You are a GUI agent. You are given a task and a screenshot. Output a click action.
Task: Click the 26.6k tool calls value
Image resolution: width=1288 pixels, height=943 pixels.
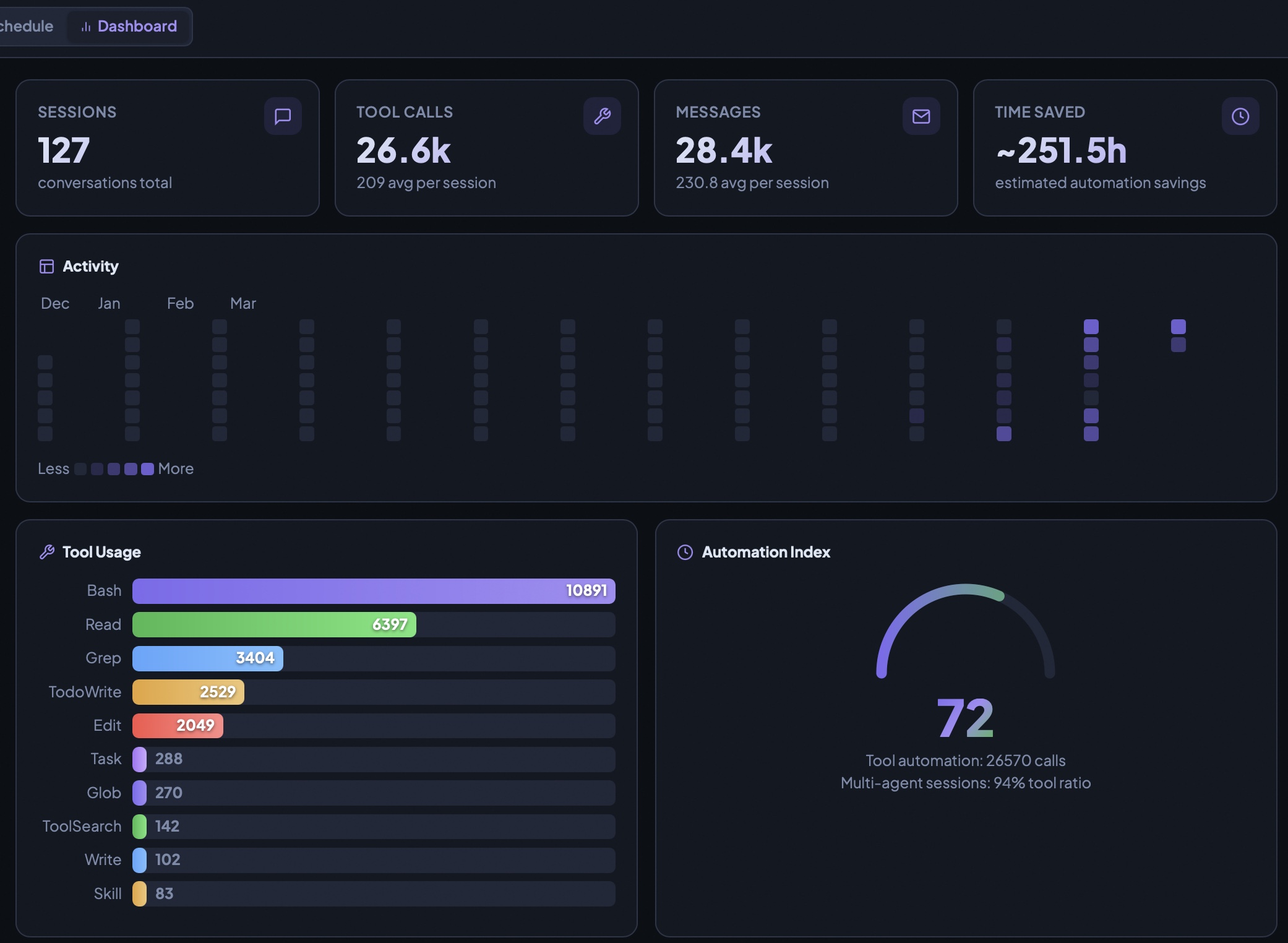[403, 150]
